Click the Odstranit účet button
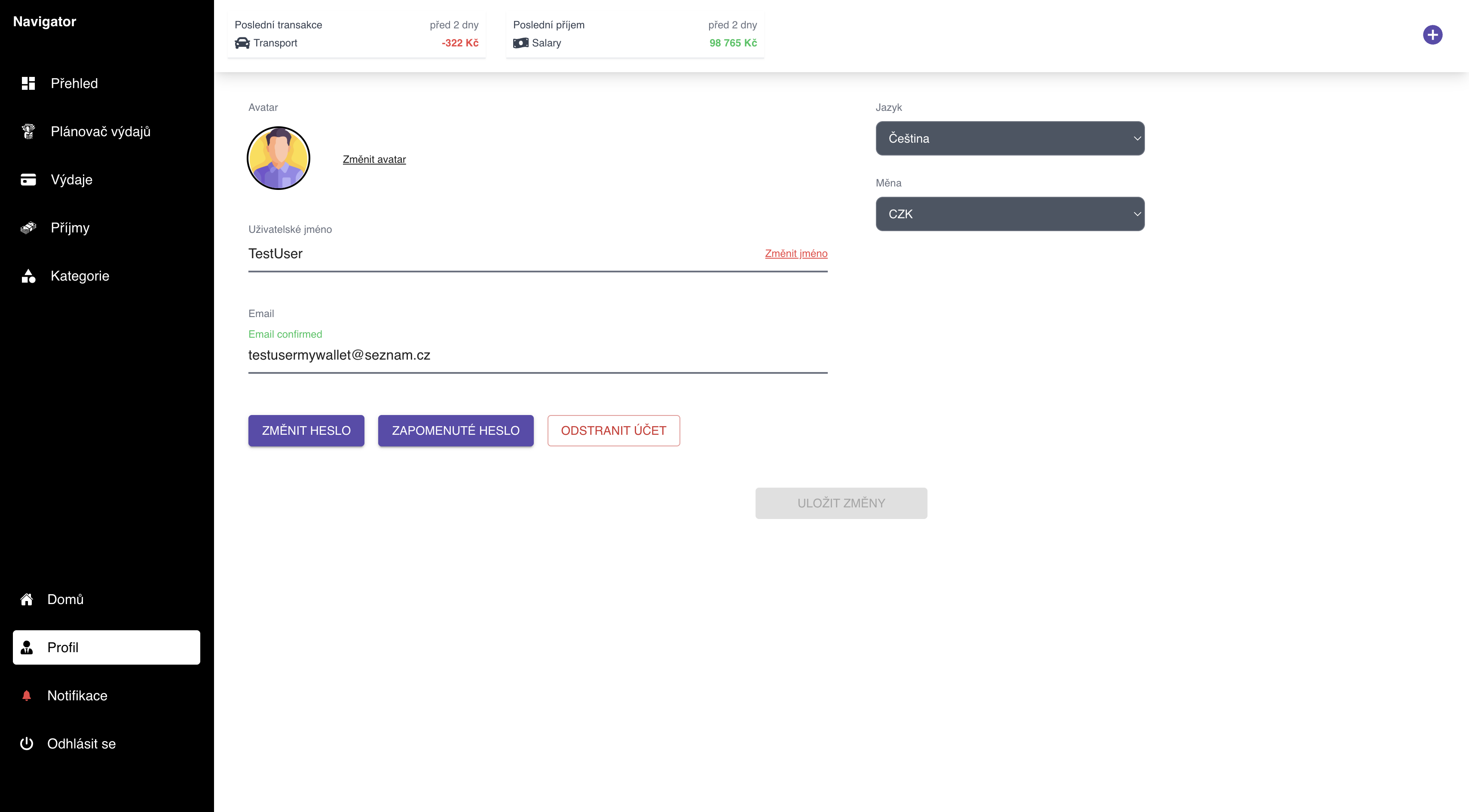Screen dimensions: 1469x812 coord(613,430)
